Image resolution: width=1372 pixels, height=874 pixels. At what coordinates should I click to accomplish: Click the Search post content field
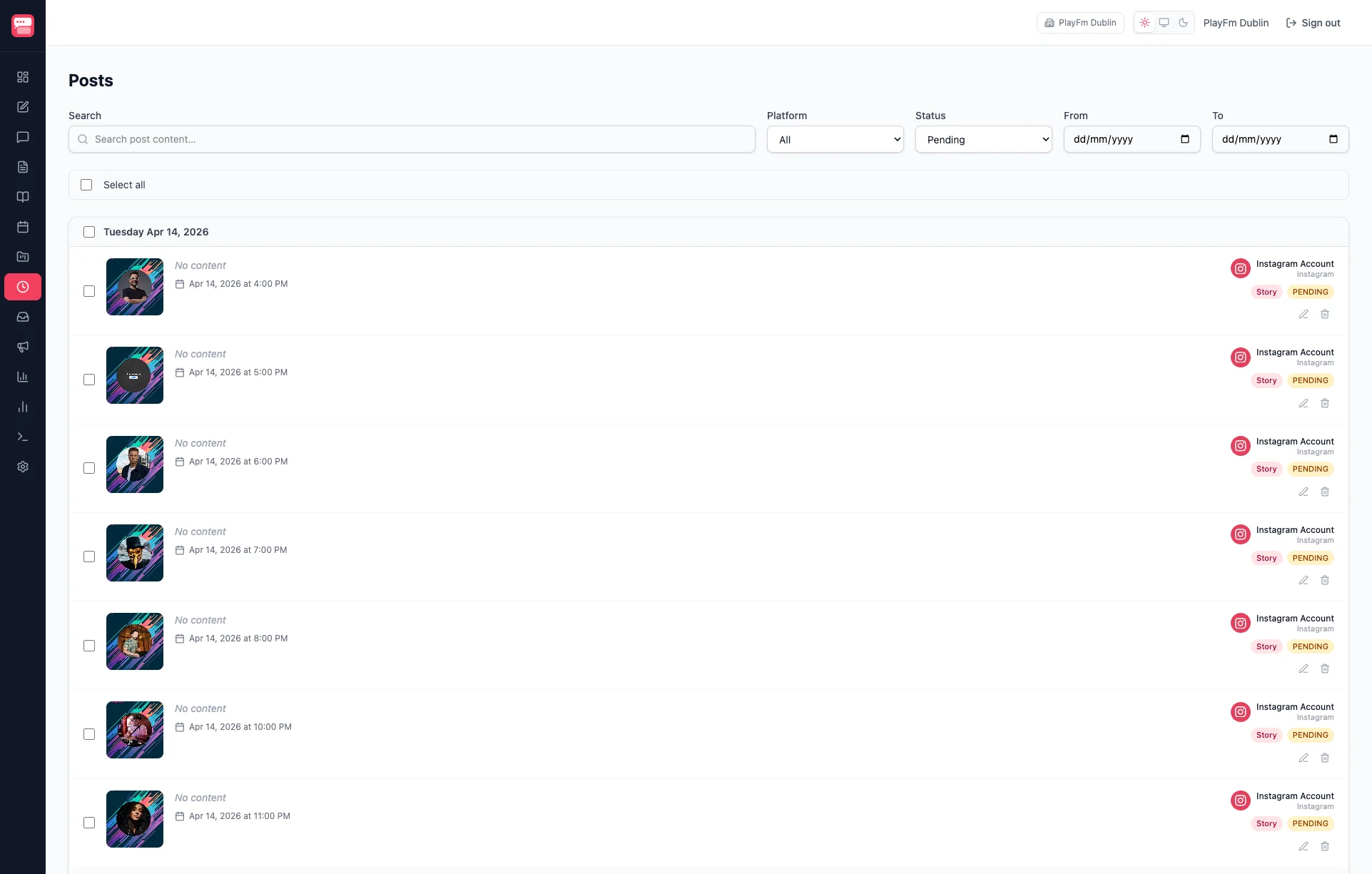tap(412, 139)
